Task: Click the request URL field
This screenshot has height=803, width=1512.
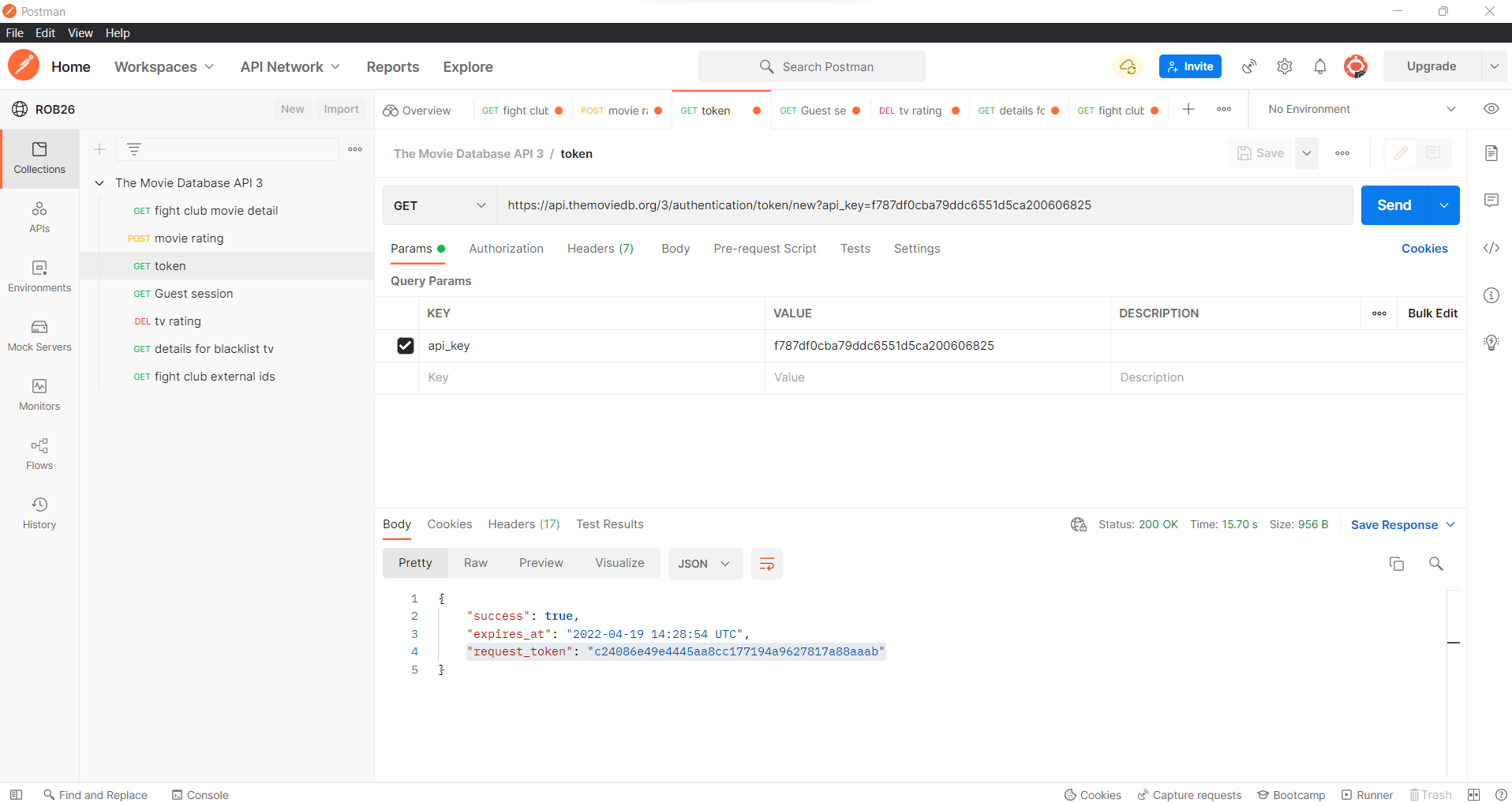Action: tap(868, 205)
